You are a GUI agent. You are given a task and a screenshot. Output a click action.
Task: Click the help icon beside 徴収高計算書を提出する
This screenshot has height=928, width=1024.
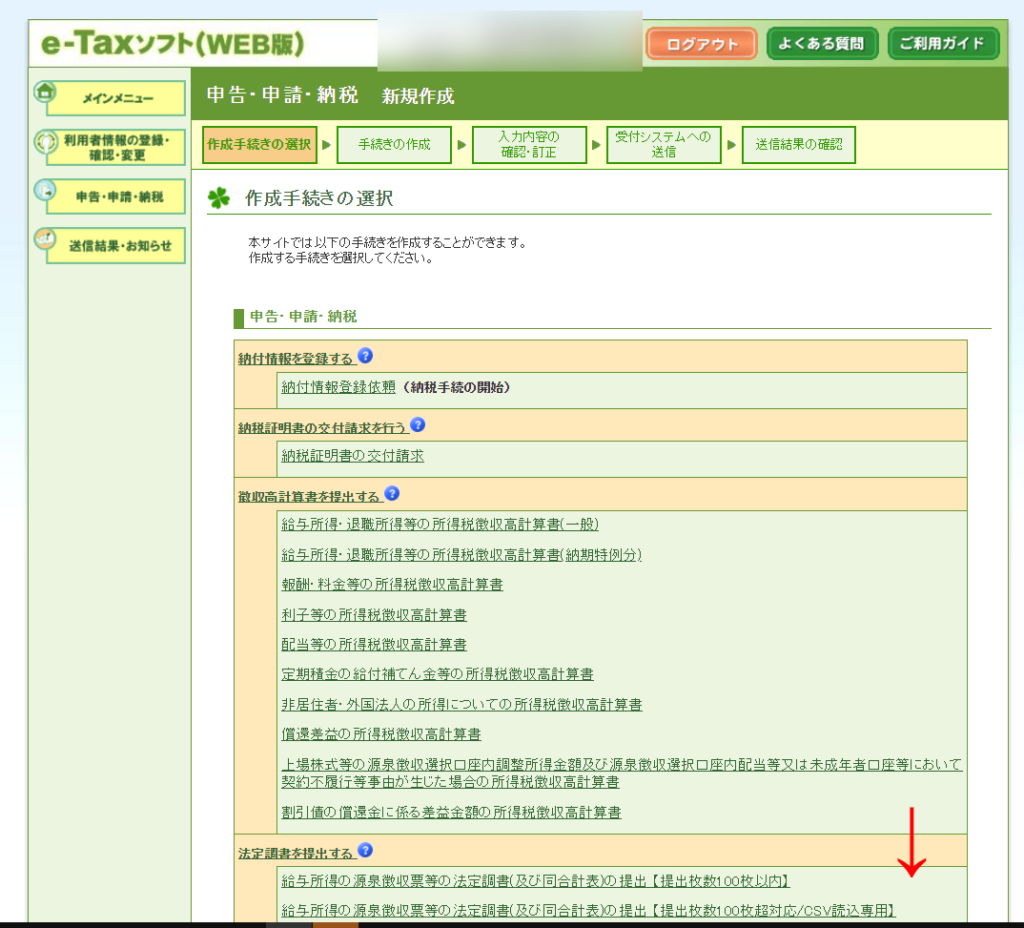[392, 494]
